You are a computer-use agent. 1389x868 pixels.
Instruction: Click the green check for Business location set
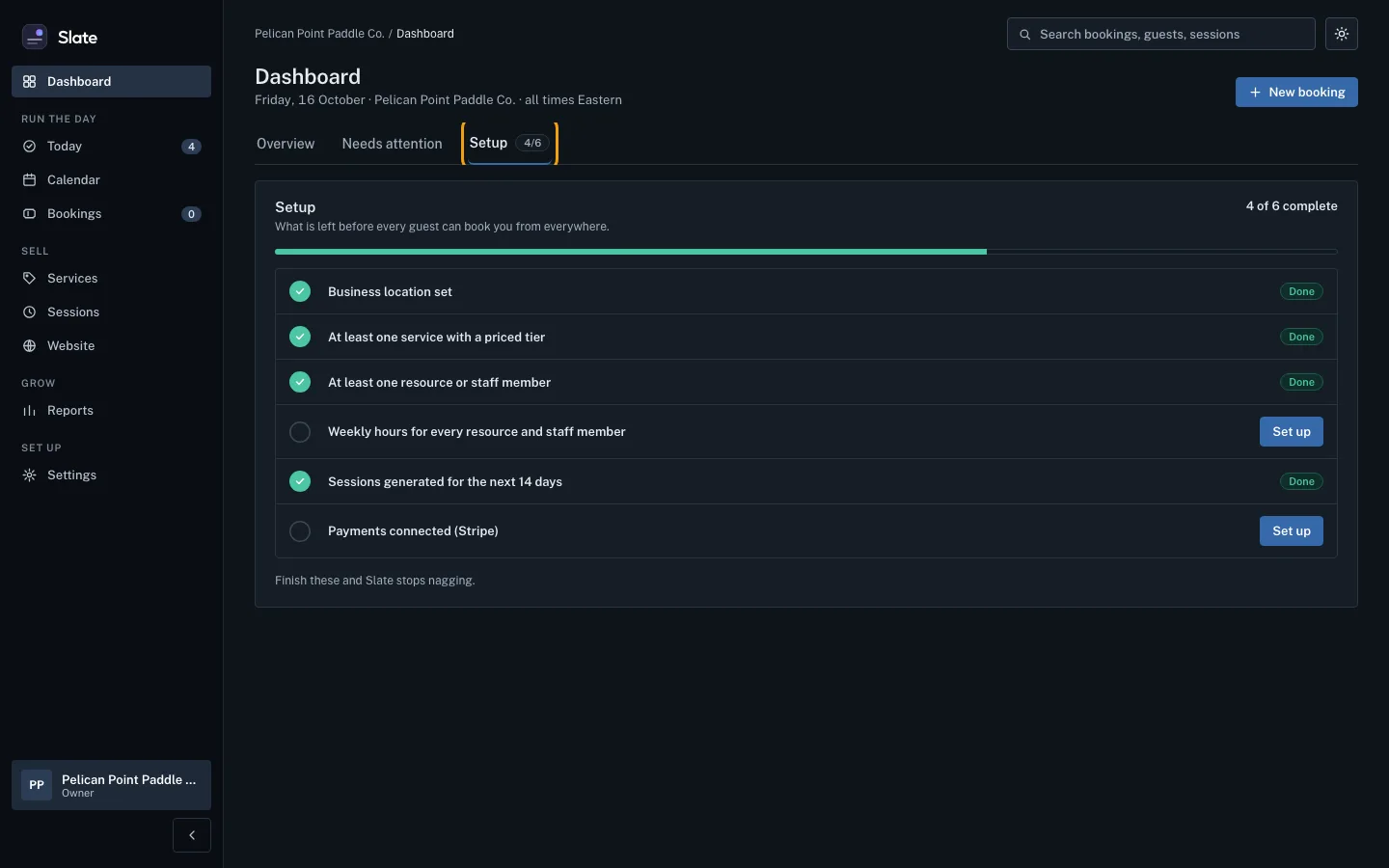click(x=300, y=291)
